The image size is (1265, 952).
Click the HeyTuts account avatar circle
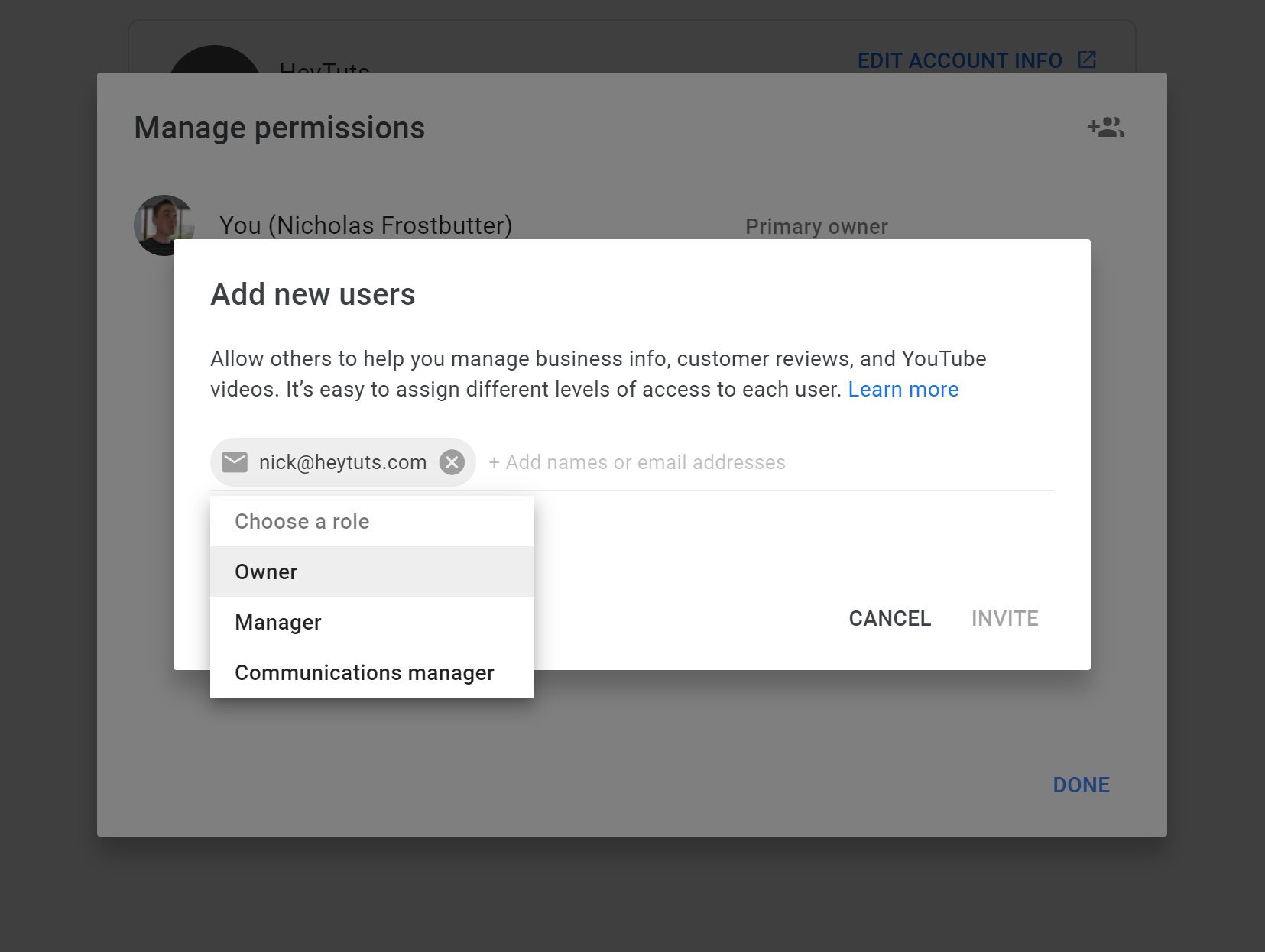click(214, 53)
